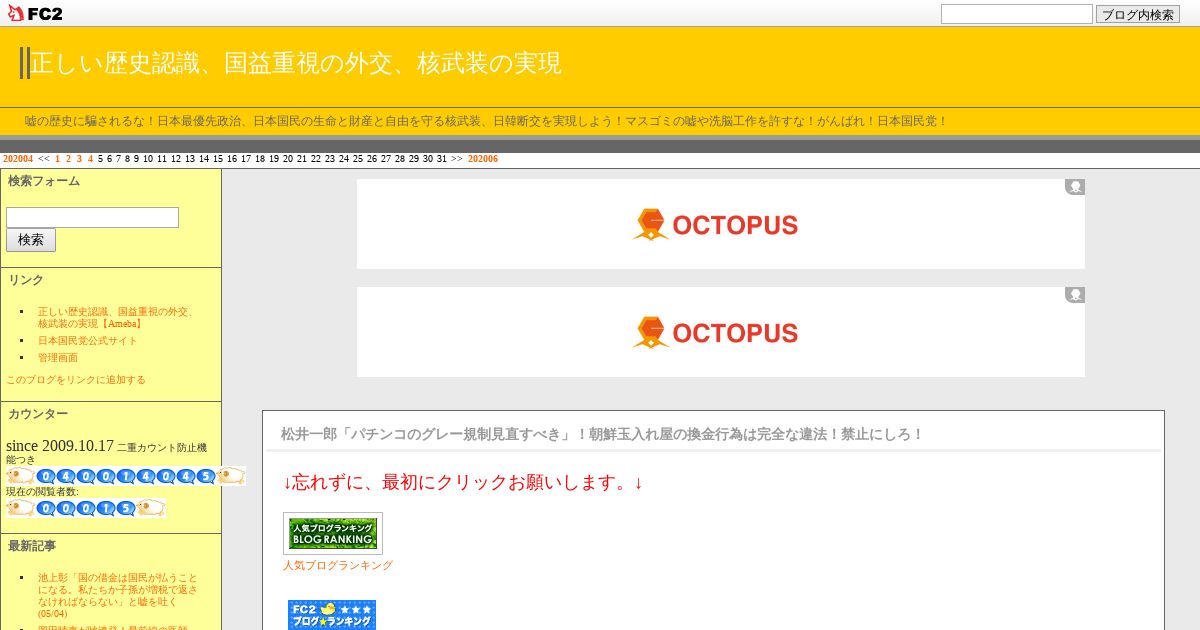Click the red 忘れずに、最初にクリック text

pos(463,483)
